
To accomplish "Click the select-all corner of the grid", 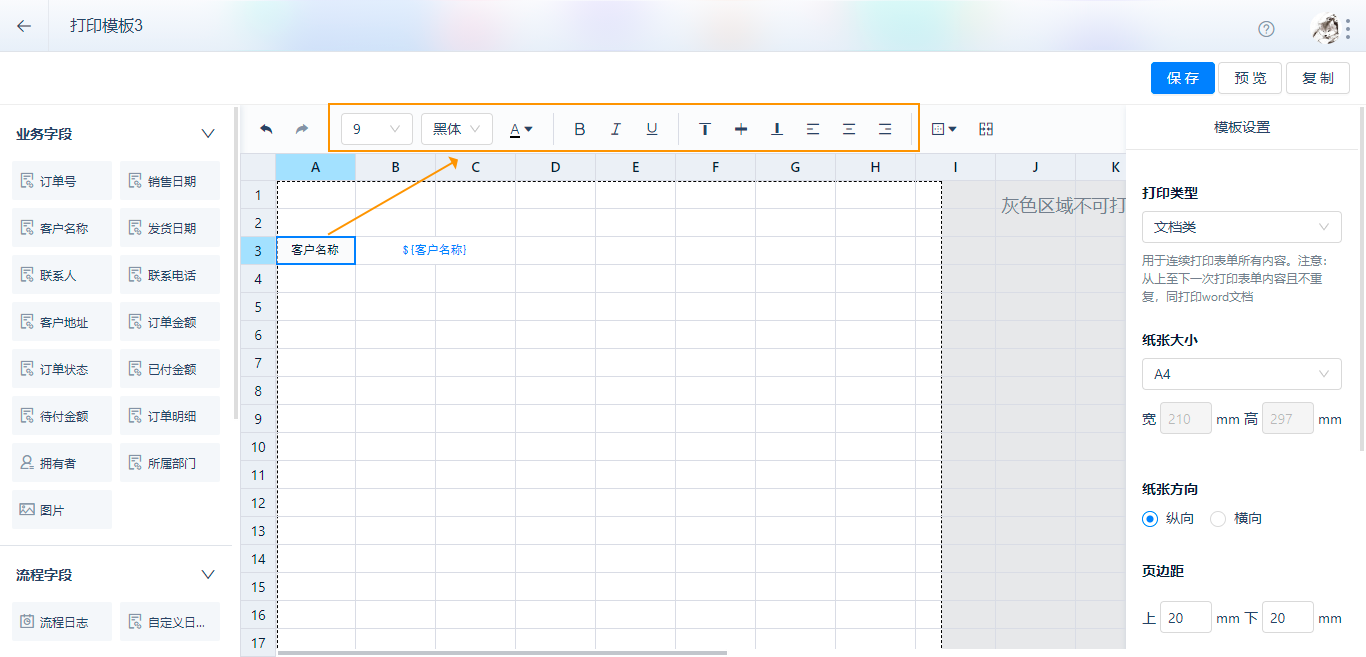I will (x=258, y=167).
